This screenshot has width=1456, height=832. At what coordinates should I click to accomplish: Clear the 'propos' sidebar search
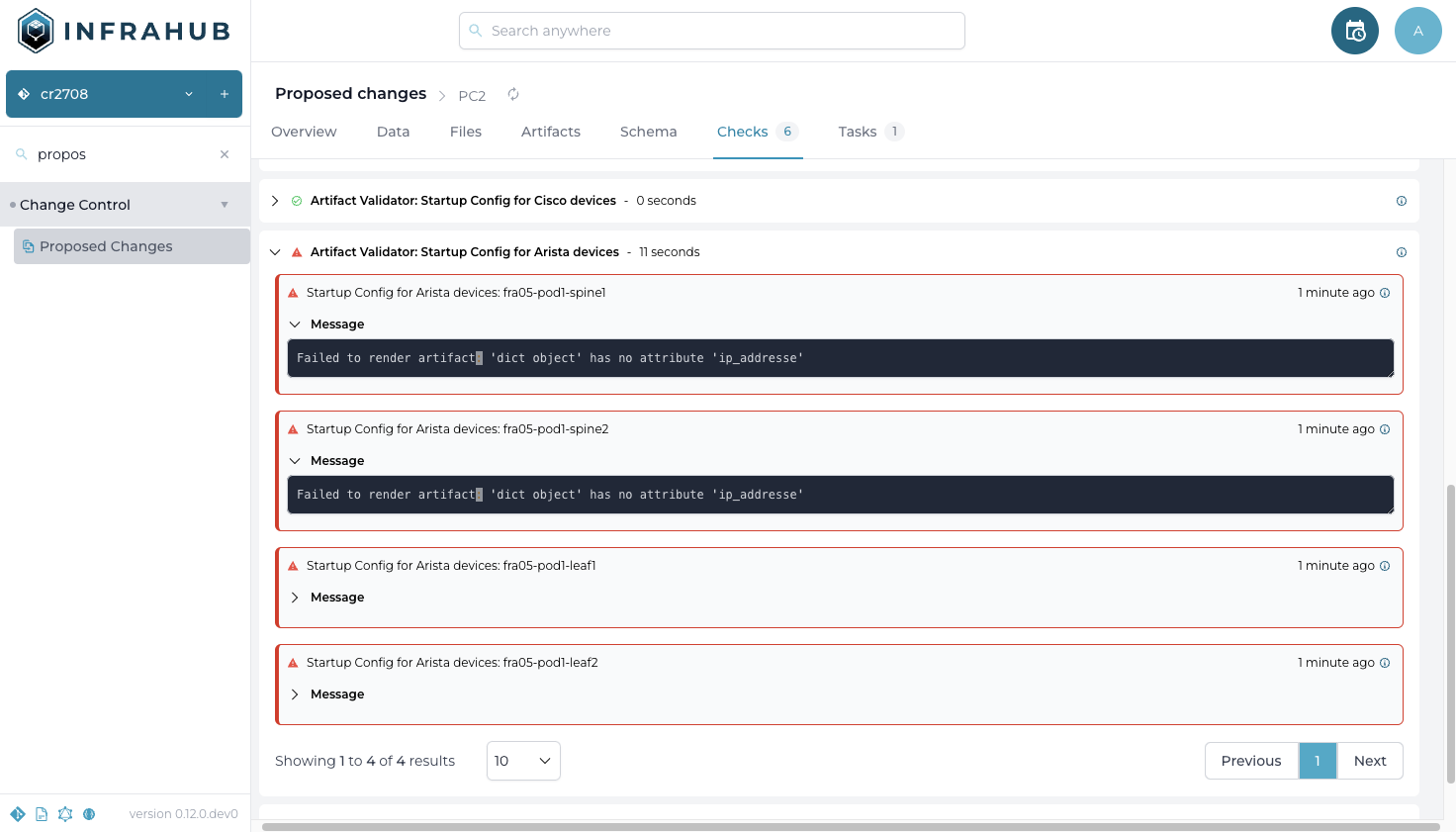pyautogui.click(x=225, y=154)
